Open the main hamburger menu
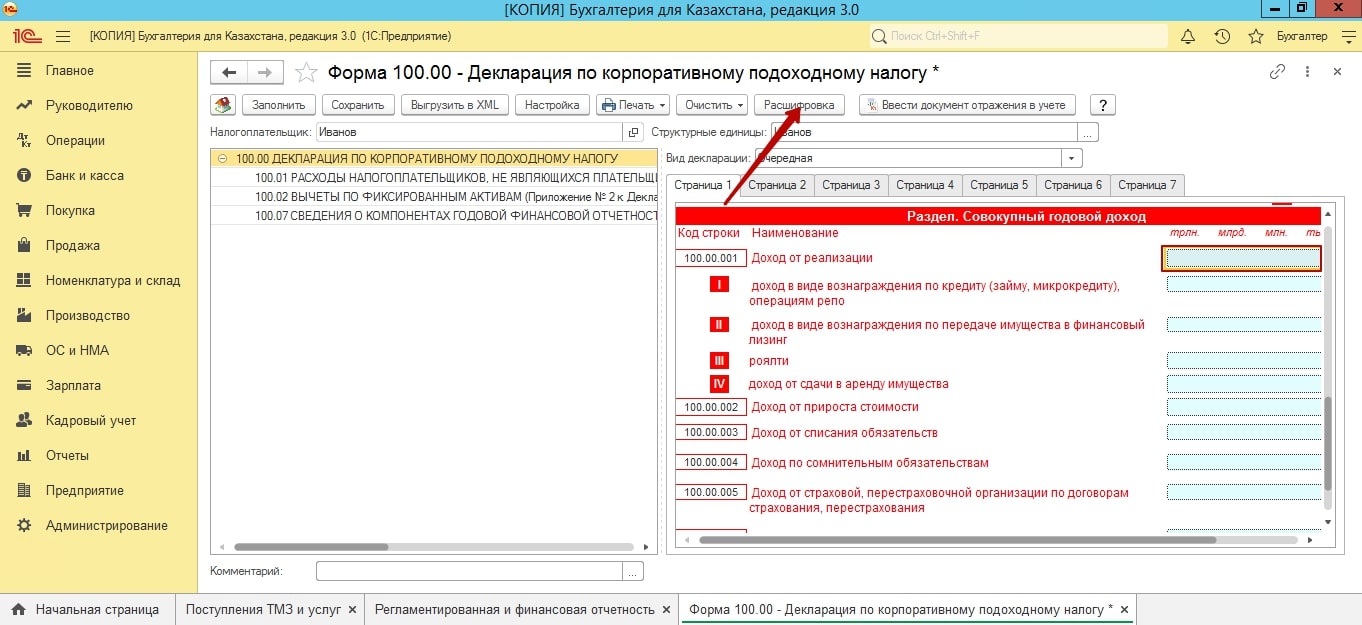This screenshot has height=625, width=1362. (x=63, y=36)
